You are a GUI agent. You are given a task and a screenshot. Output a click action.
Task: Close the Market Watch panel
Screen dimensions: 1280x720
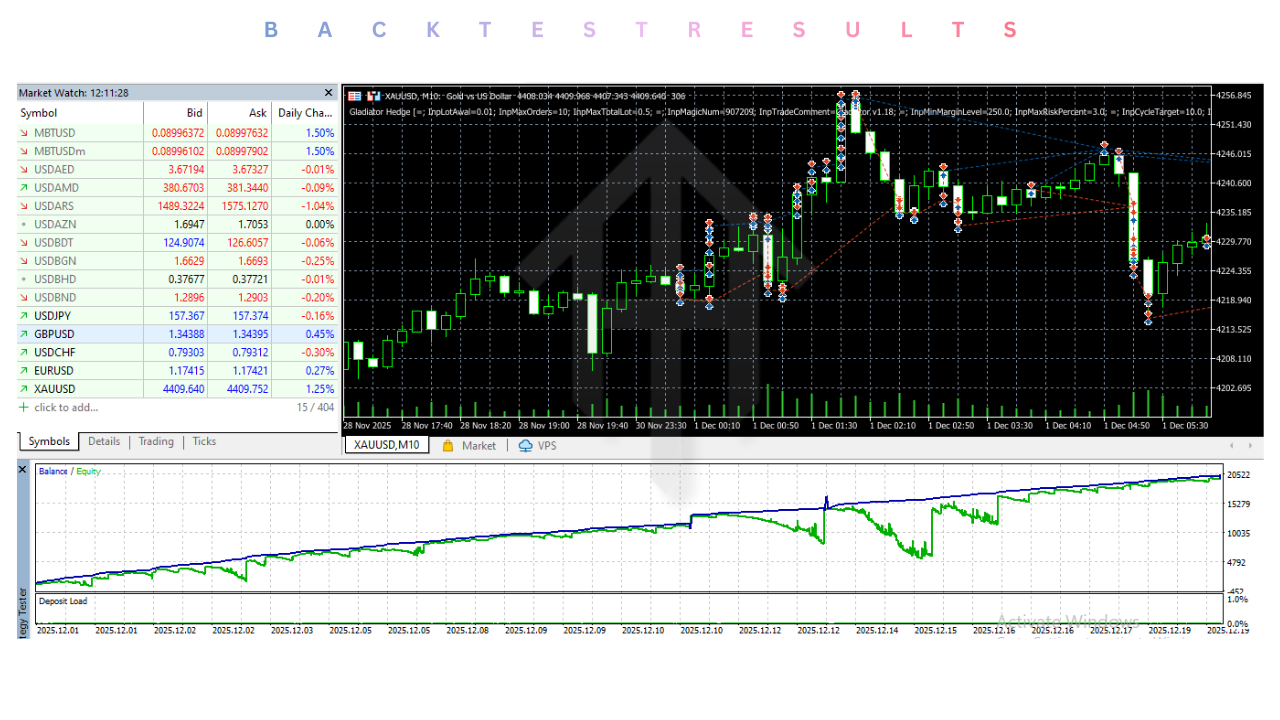point(328,93)
